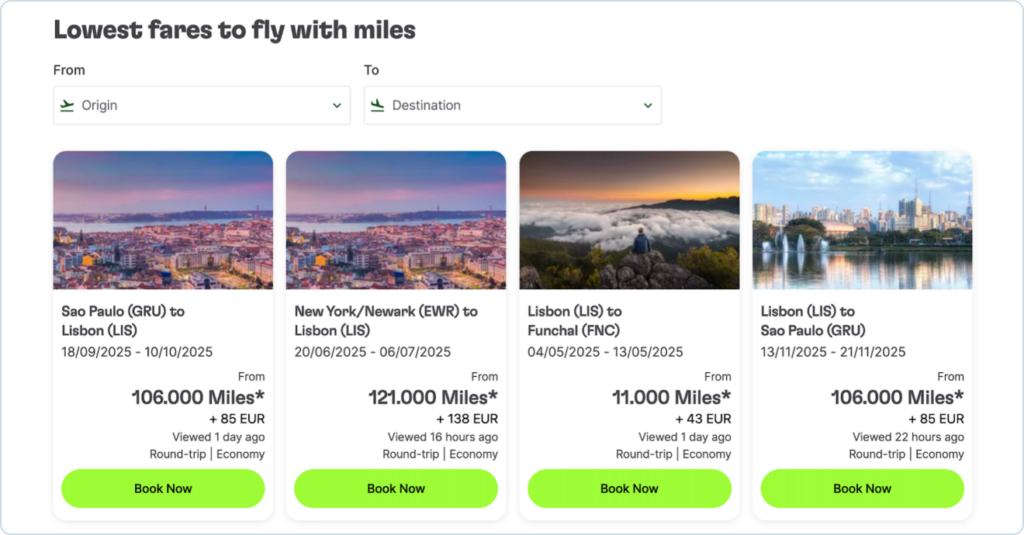Open the Lisbon (LIS) to Funchal (FNC) title

tap(575, 321)
